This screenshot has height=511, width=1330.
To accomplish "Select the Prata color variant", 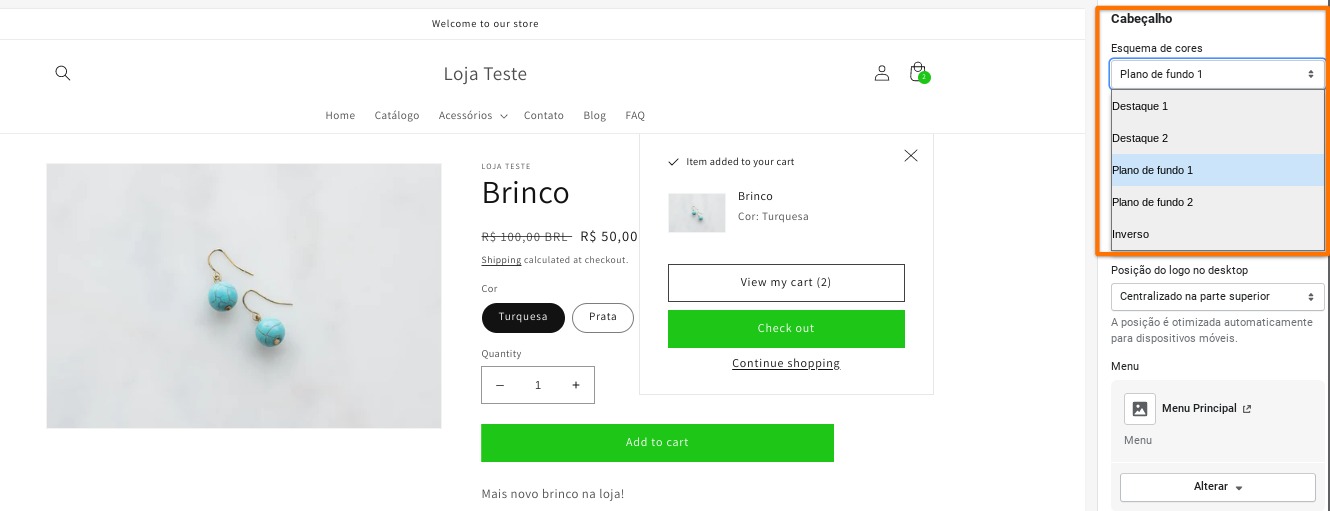I will 603,317.
